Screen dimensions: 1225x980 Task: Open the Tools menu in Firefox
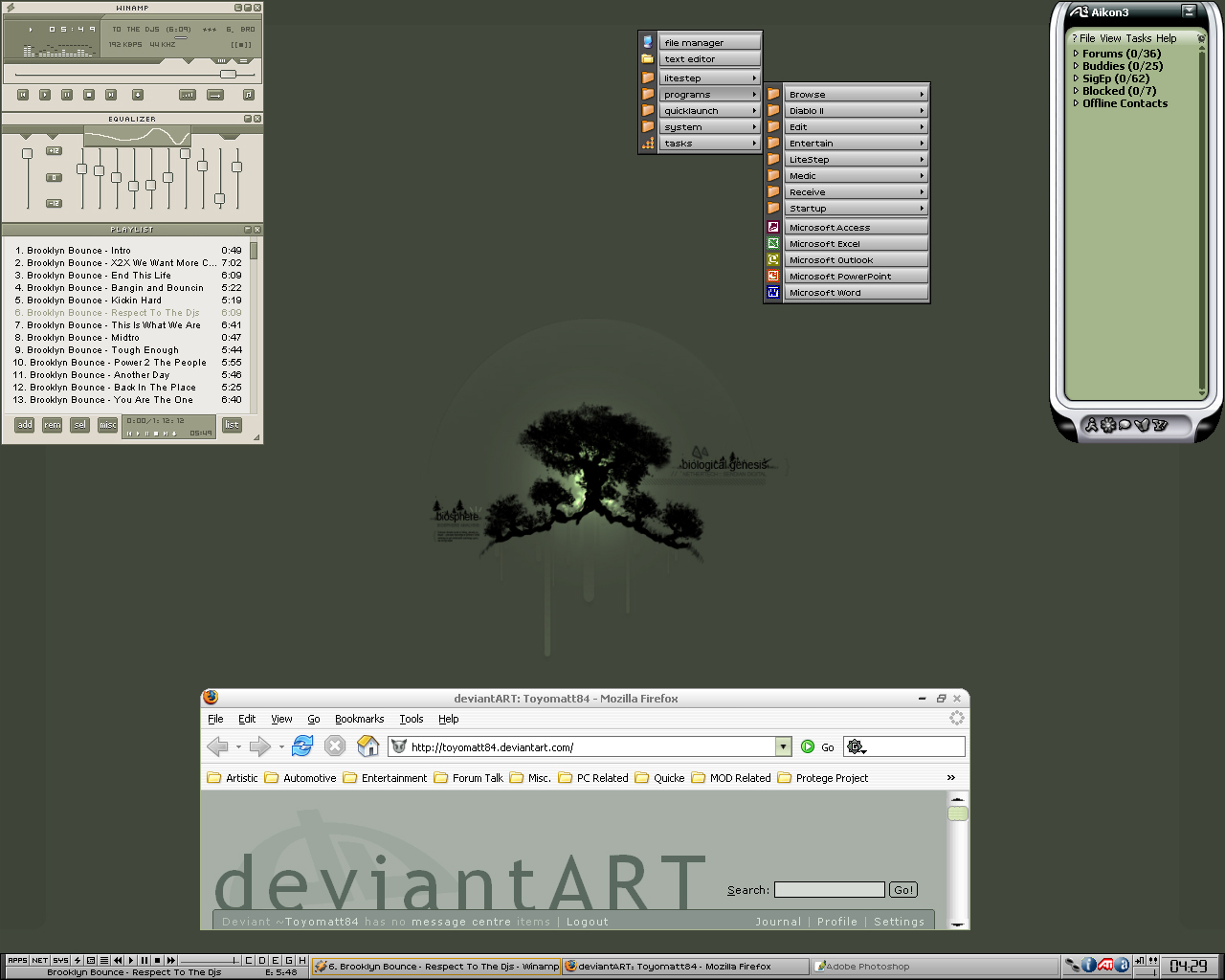tap(412, 719)
